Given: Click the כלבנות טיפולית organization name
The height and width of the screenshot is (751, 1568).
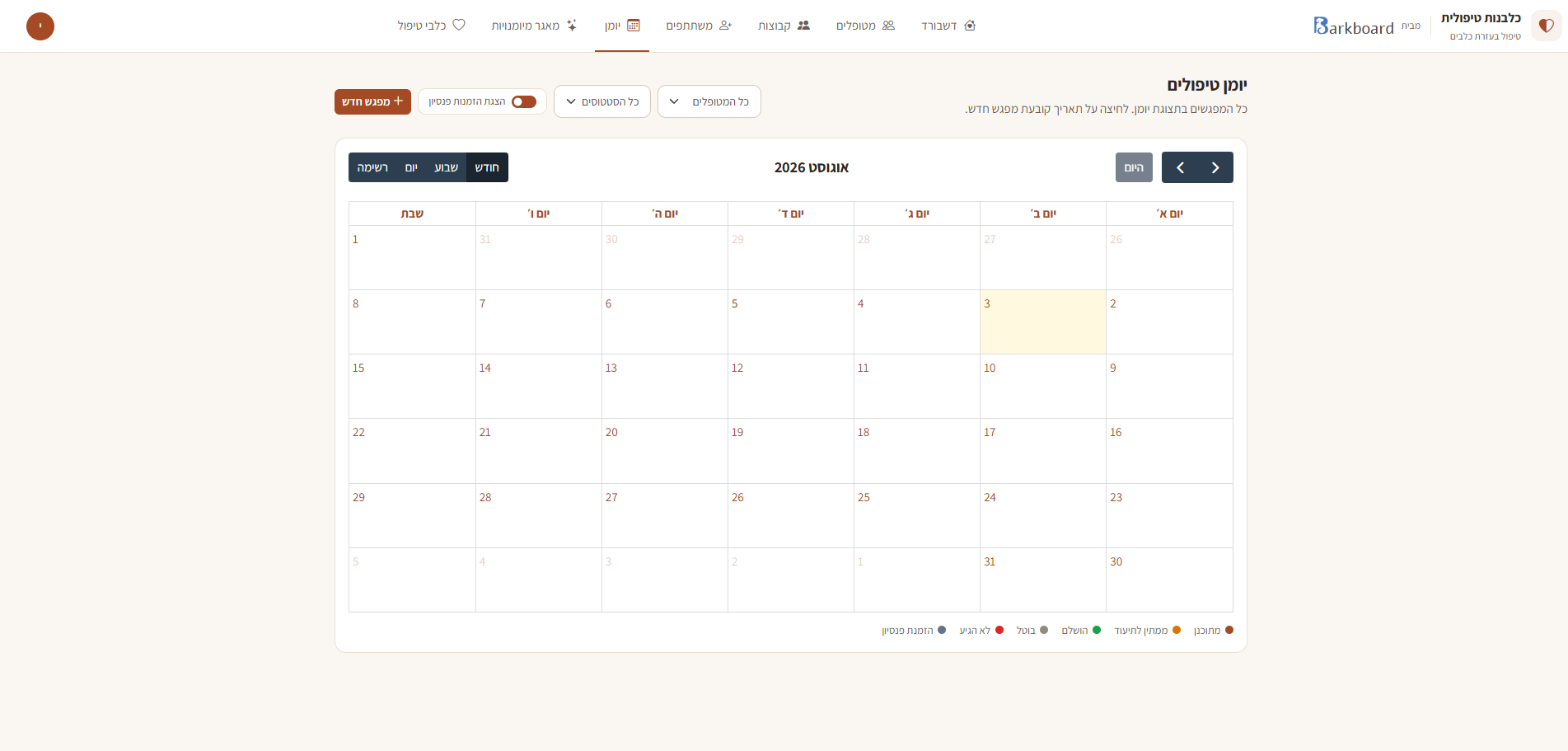Looking at the screenshot, I should (1481, 18).
